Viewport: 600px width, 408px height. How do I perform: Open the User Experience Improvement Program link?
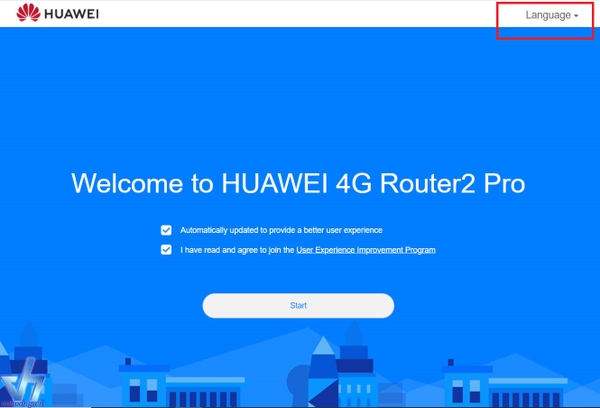click(366, 250)
